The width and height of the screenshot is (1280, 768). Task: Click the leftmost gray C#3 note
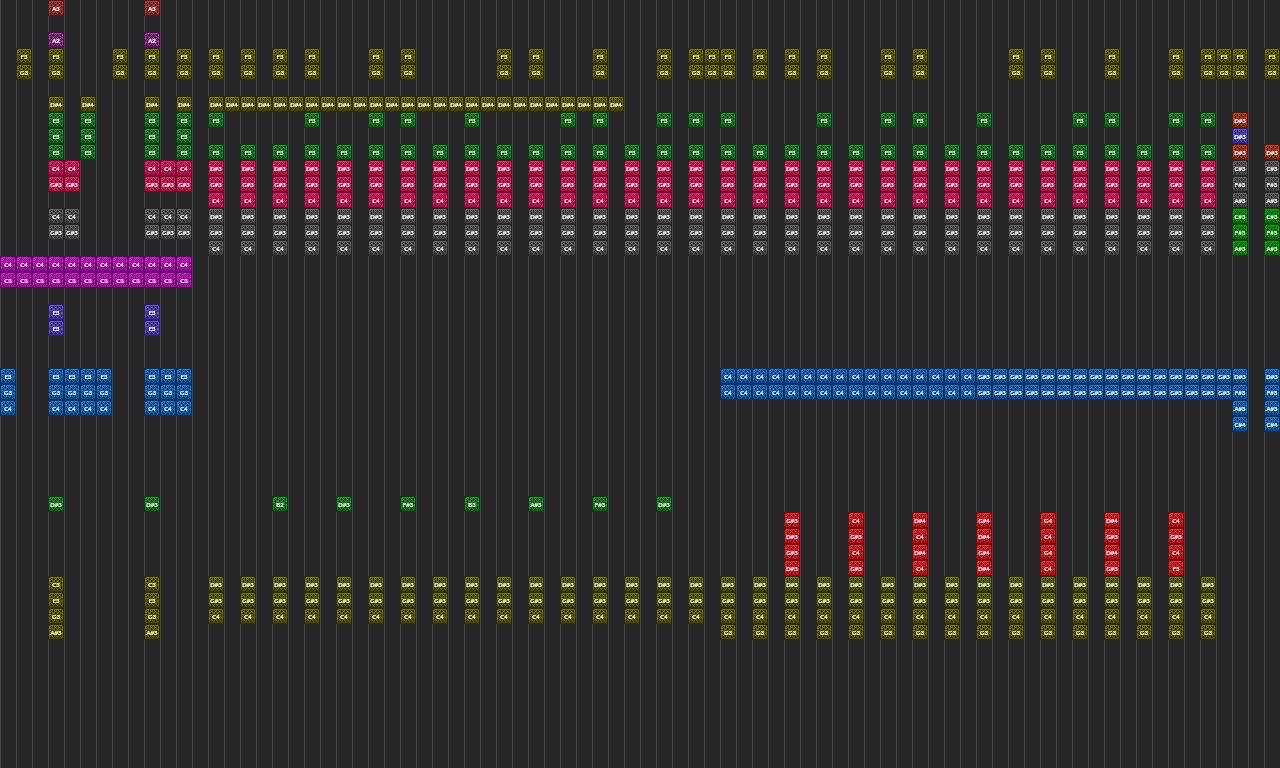(1240, 168)
